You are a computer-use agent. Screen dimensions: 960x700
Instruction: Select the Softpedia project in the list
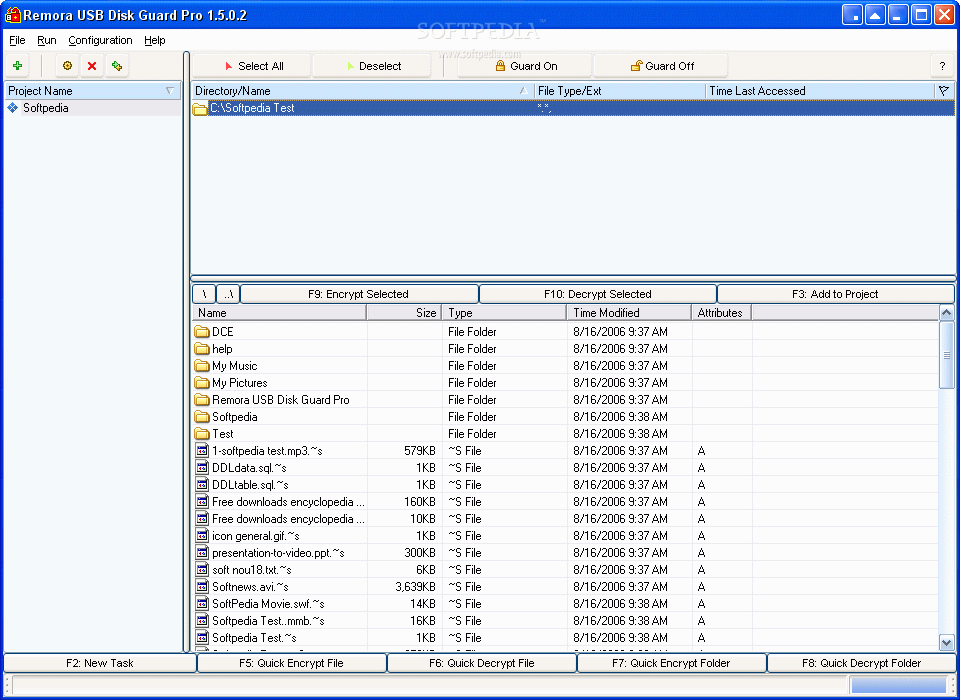tap(92, 108)
